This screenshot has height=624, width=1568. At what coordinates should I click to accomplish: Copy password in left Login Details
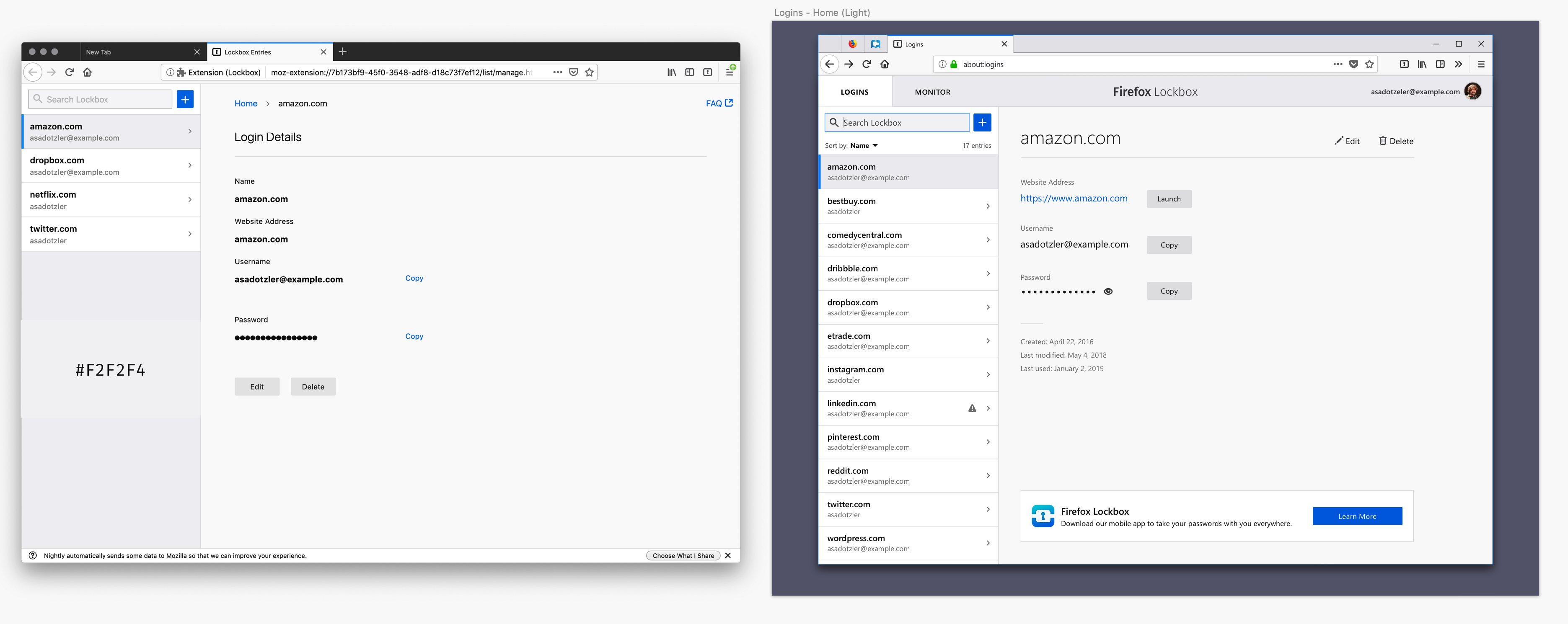pos(414,336)
